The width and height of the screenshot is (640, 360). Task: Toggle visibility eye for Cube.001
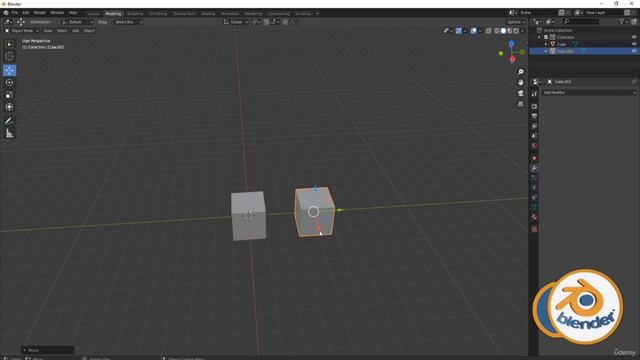(x=634, y=51)
